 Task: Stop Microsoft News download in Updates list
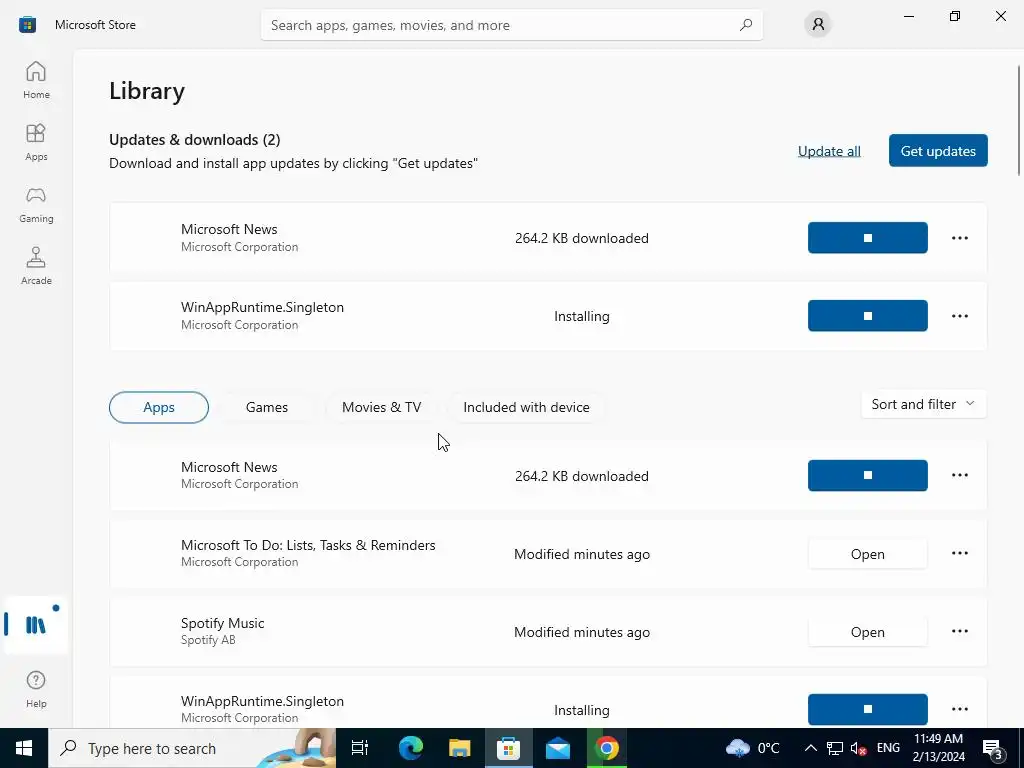(x=867, y=238)
